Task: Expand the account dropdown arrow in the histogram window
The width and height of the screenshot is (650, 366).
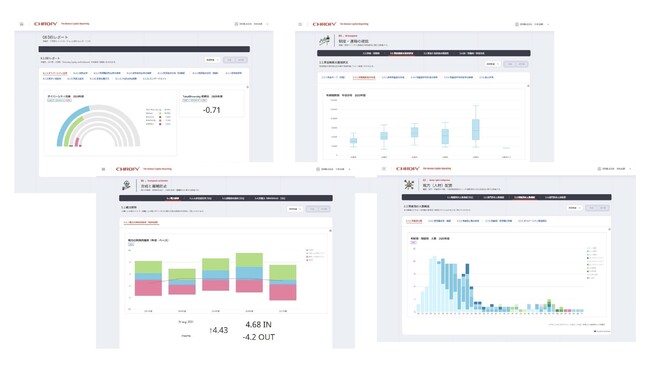Action: [x=630, y=169]
